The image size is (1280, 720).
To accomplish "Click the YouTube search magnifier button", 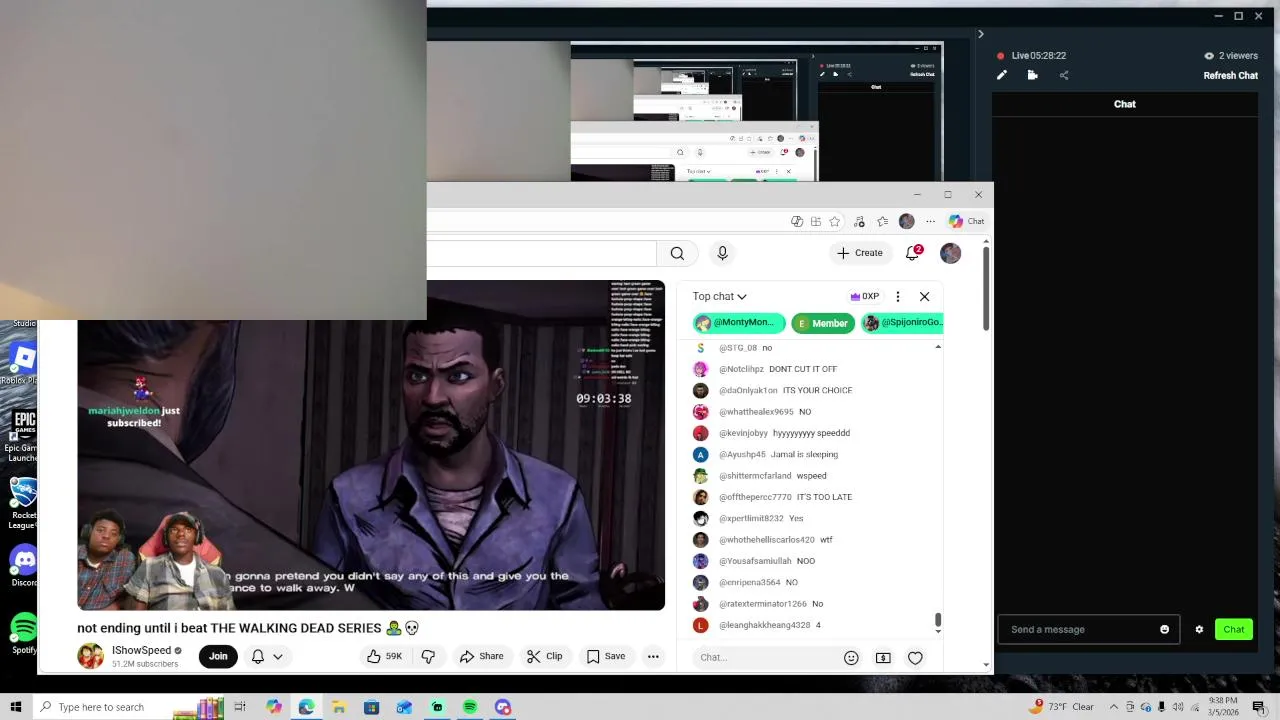I will [x=677, y=254].
